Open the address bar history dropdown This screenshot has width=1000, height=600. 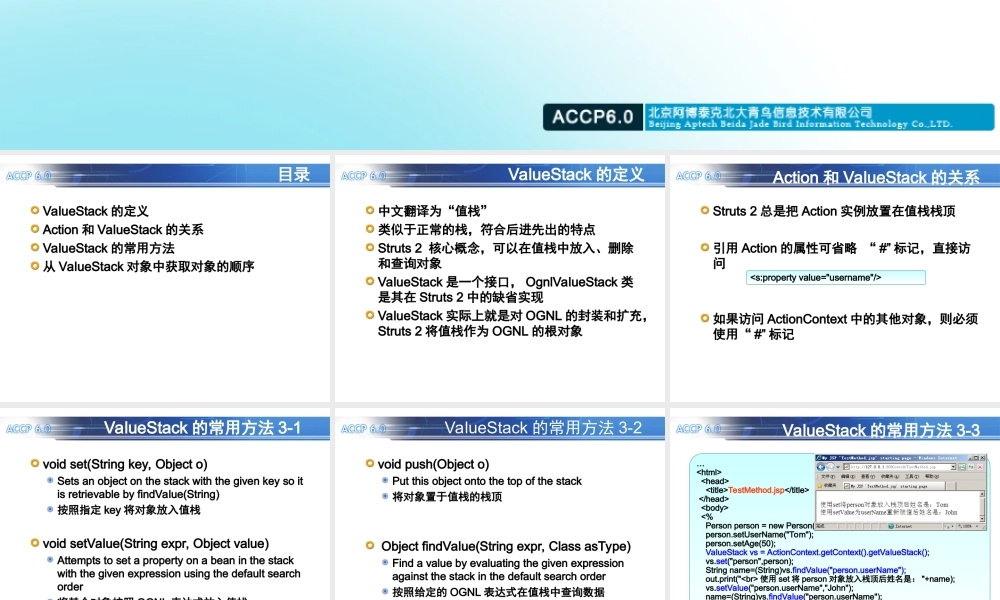(x=953, y=467)
